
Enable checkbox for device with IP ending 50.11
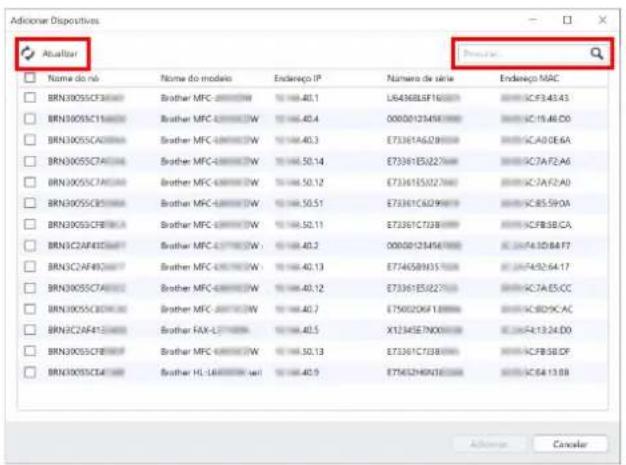30,224
